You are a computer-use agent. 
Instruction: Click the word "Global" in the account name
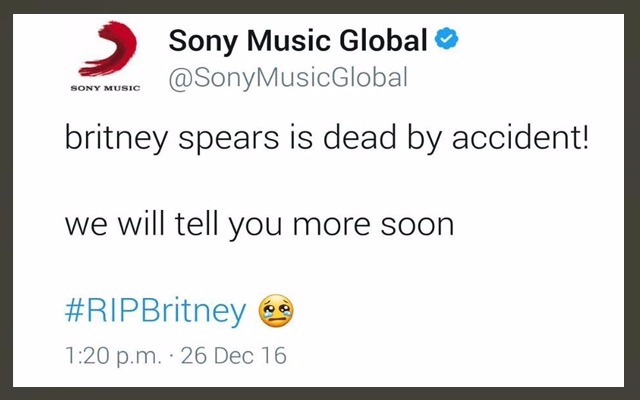click(x=385, y=41)
